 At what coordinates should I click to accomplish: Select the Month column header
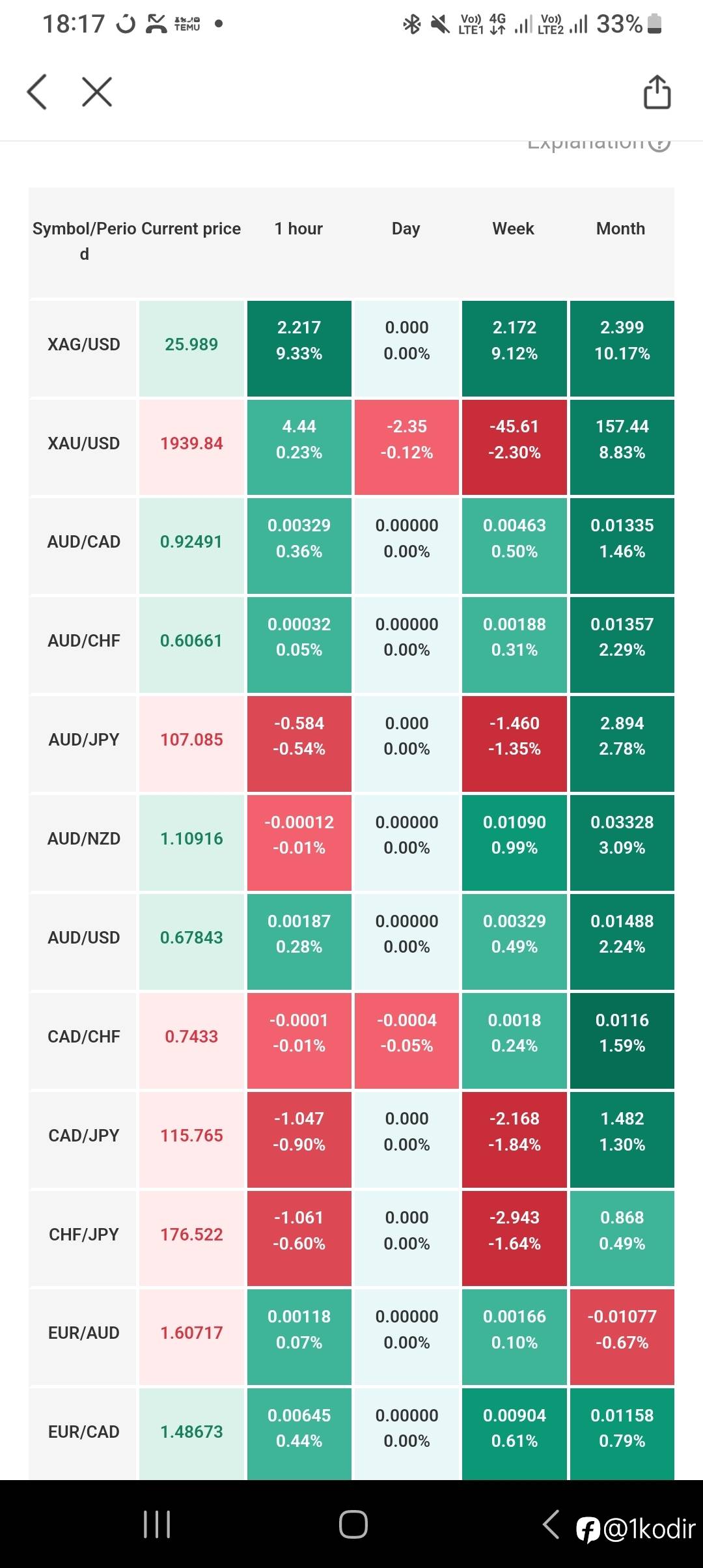point(621,229)
